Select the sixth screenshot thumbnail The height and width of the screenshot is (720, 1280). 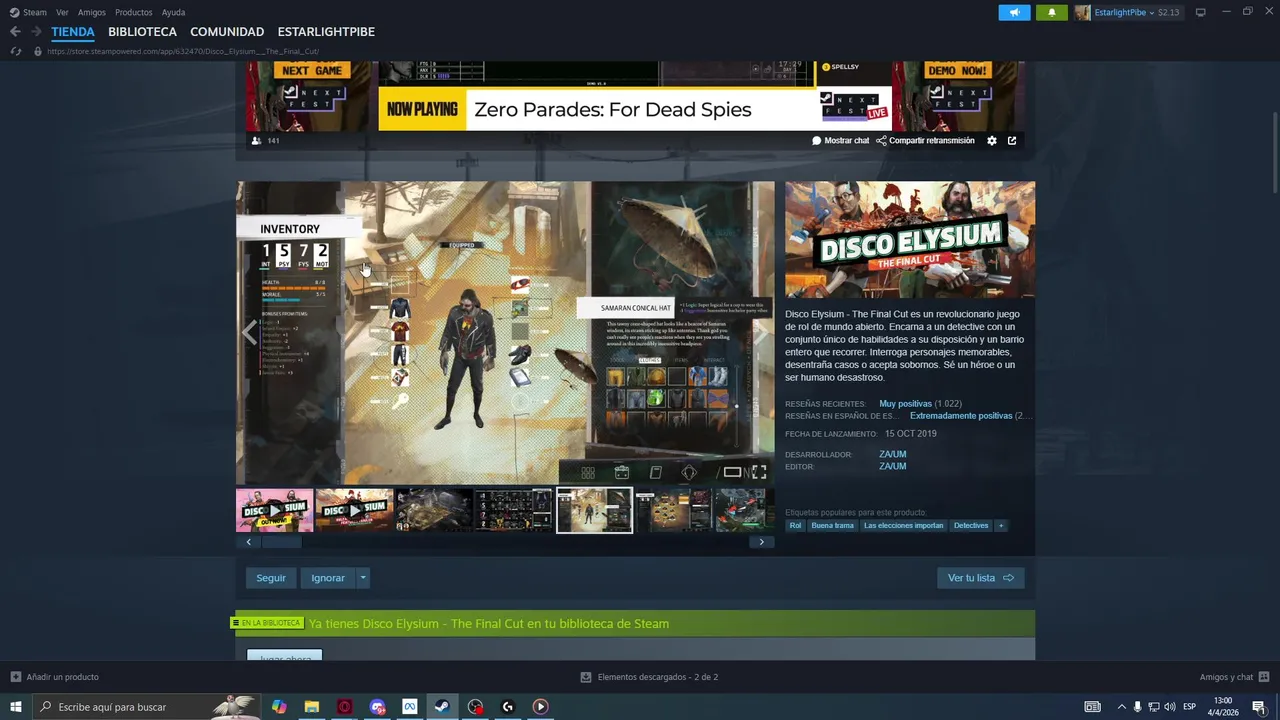click(x=673, y=510)
